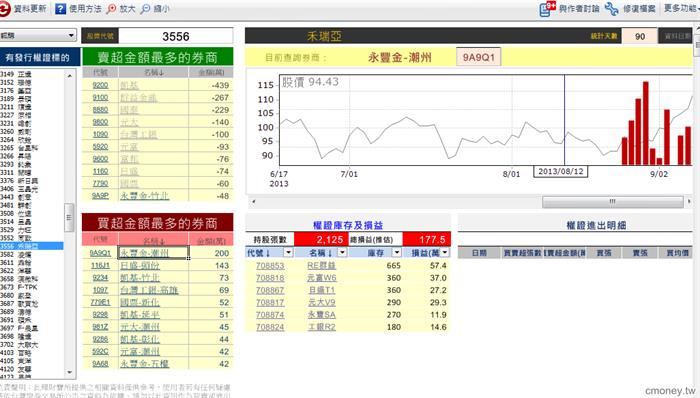Click 名稱 header in buy-side table
The image size is (700, 398).
(154, 241)
